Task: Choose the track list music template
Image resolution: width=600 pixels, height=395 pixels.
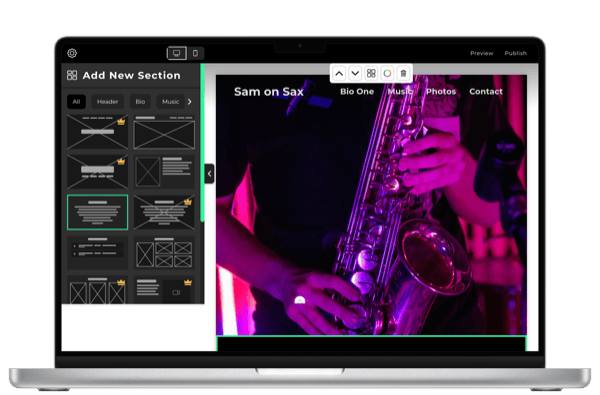Action: pos(98,253)
